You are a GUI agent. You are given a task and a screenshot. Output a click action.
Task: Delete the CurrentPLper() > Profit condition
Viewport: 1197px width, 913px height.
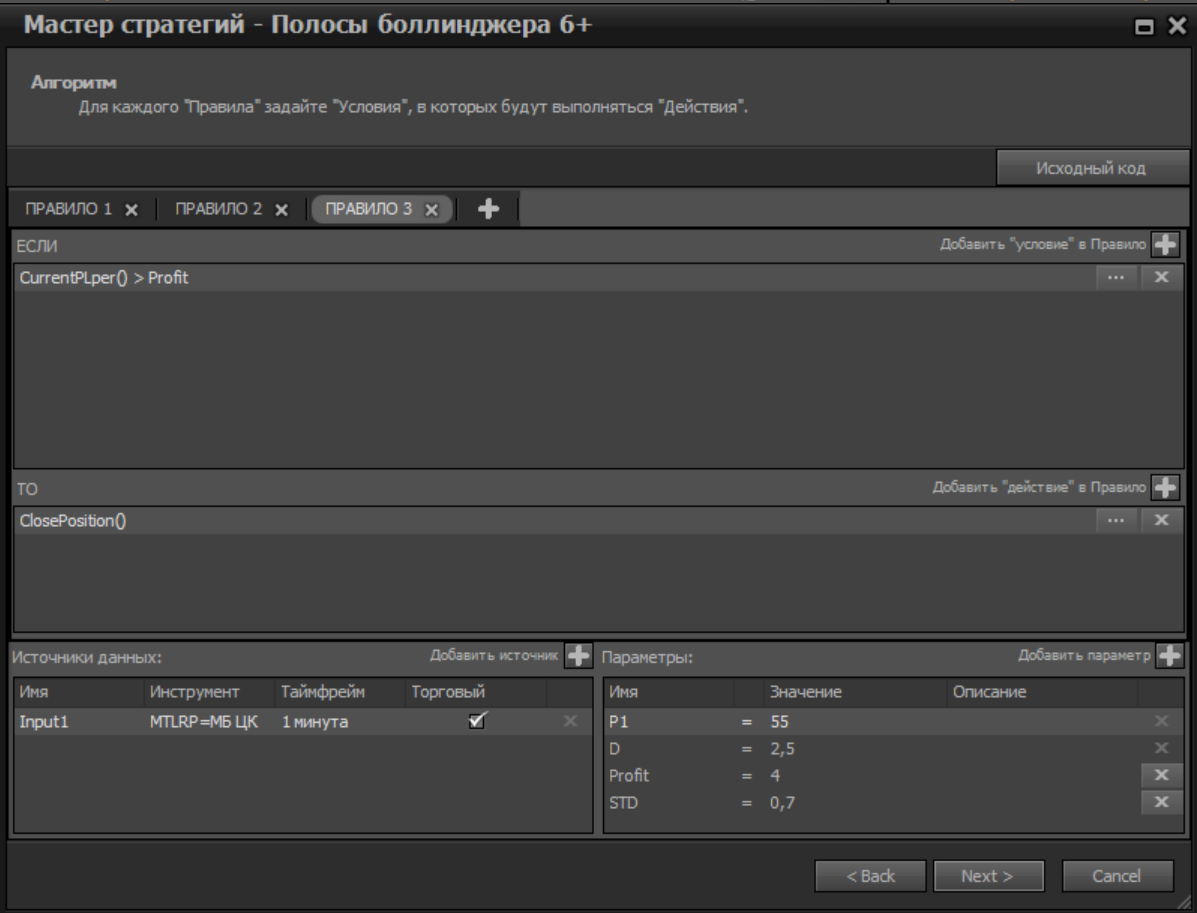click(1161, 278)
